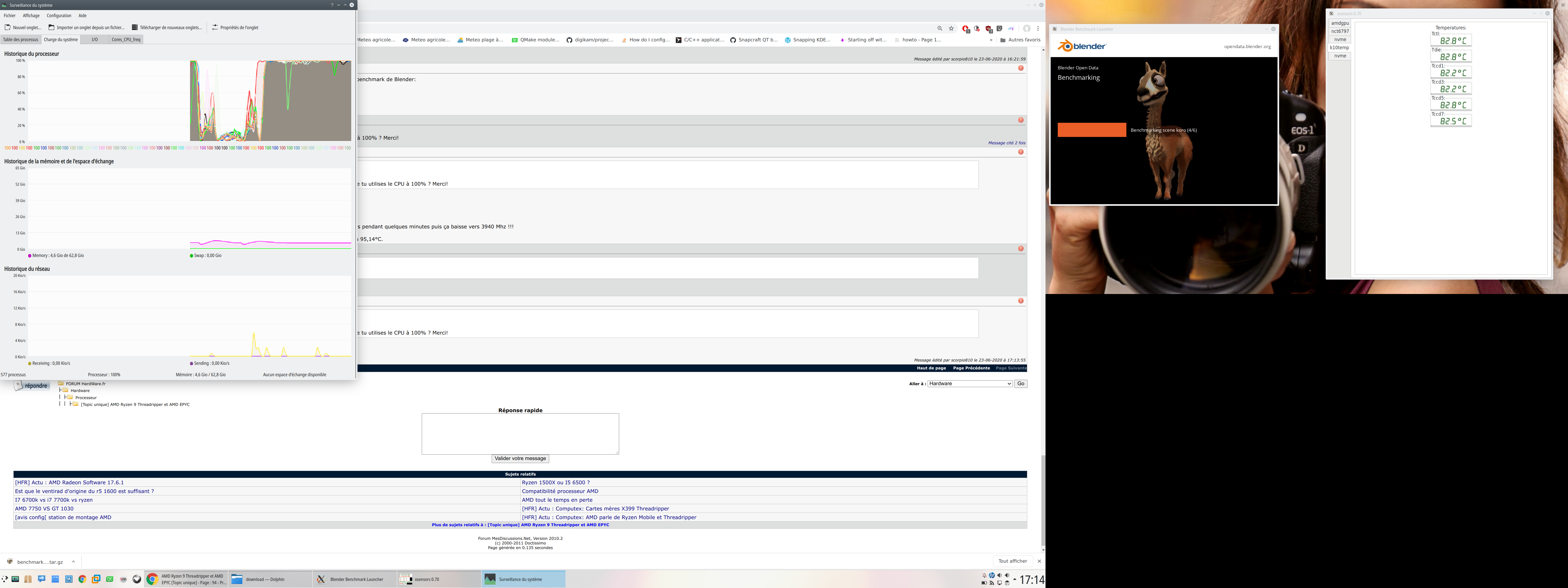Click the Réponse rapide text area

point(520,433)
